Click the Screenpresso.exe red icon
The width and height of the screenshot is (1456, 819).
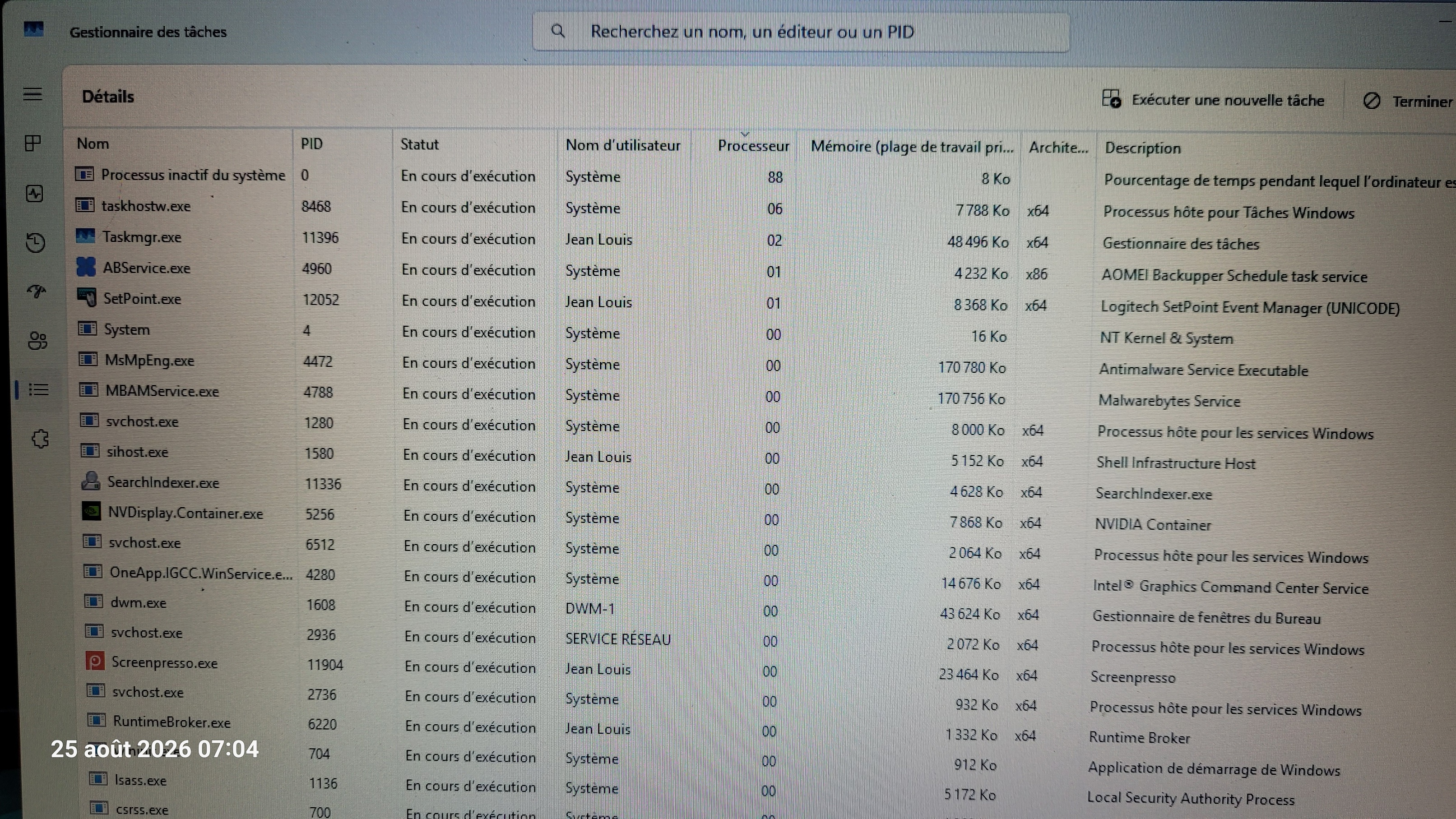coord(95,662)
